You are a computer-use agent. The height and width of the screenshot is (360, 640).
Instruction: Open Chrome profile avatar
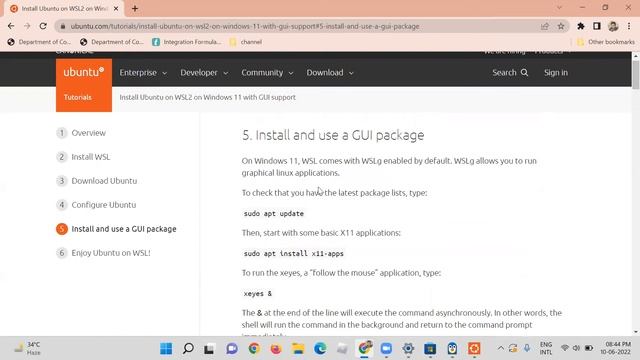[613, 26]
